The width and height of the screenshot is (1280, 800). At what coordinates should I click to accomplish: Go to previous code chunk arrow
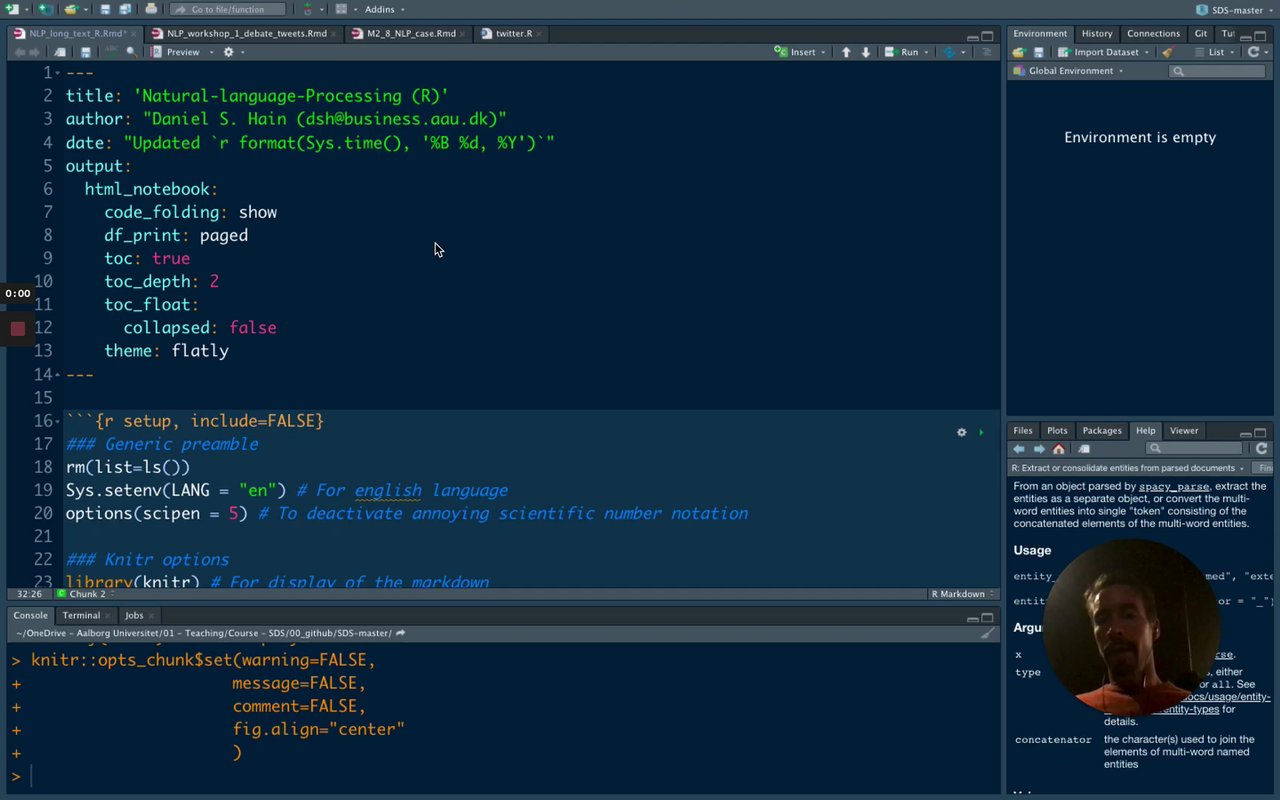tap(846, 52)
